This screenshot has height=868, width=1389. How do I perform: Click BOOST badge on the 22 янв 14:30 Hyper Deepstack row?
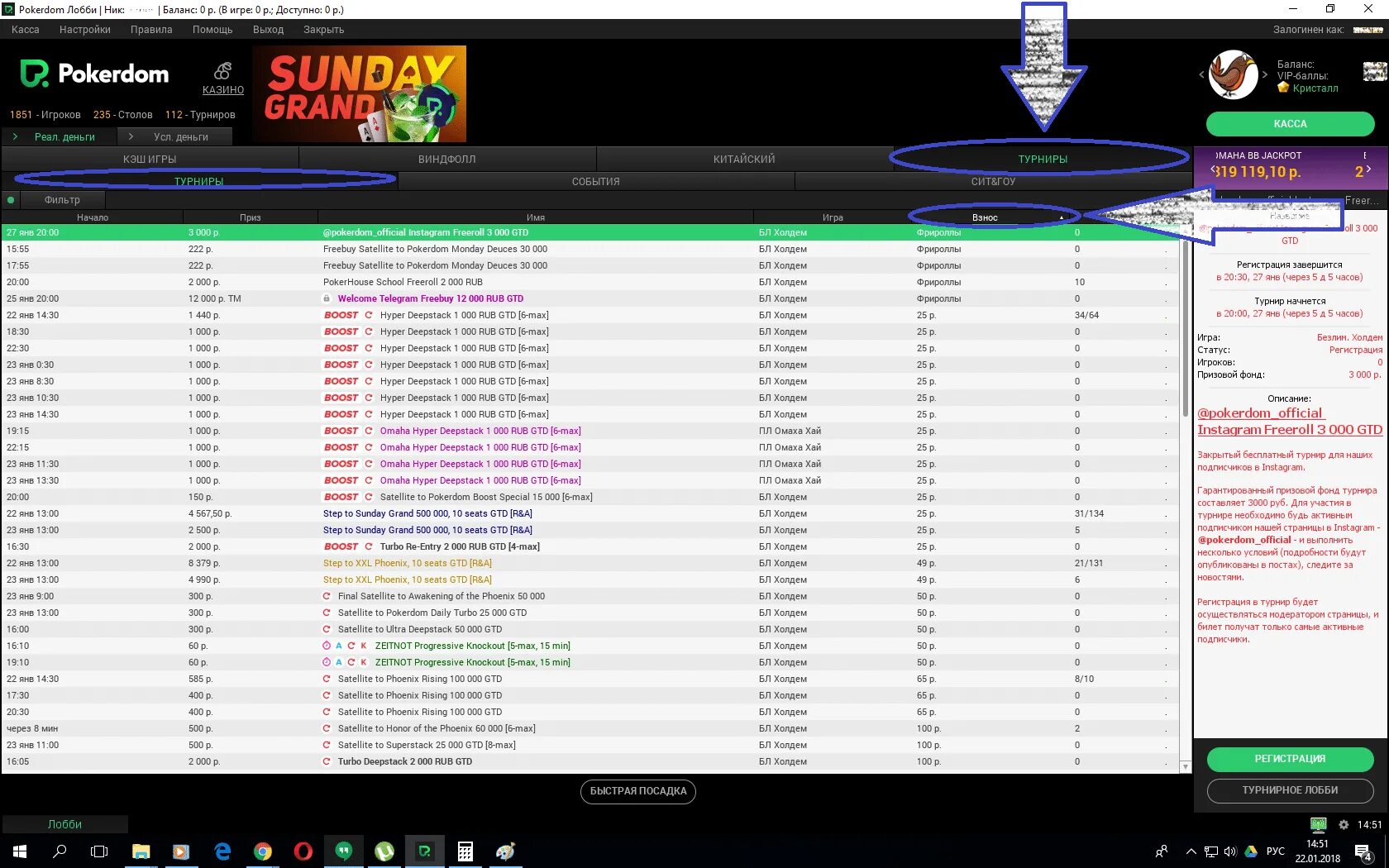[x=341, y=315]
